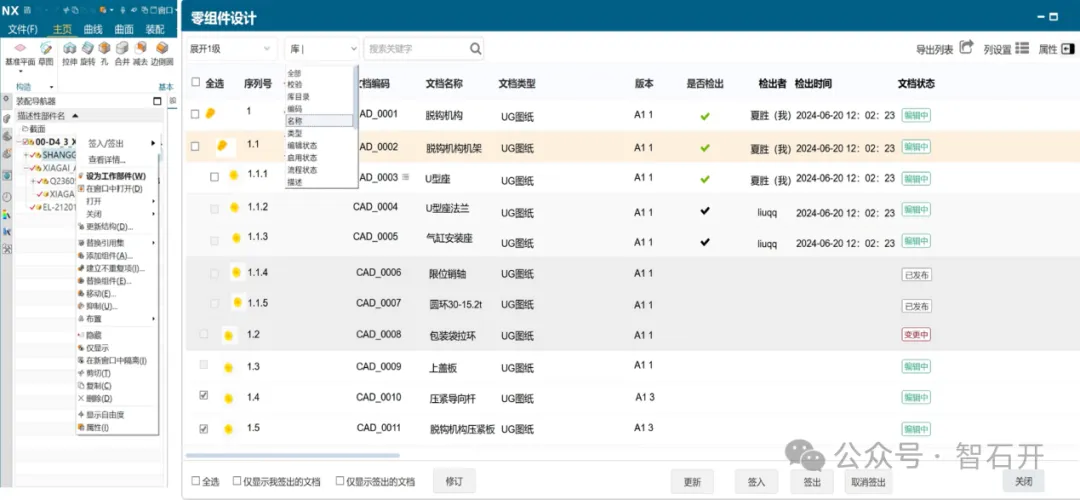
Task: Click the 减去 (Subtract) tool icon
Action: pyautogui.click(x=141, y=48)
